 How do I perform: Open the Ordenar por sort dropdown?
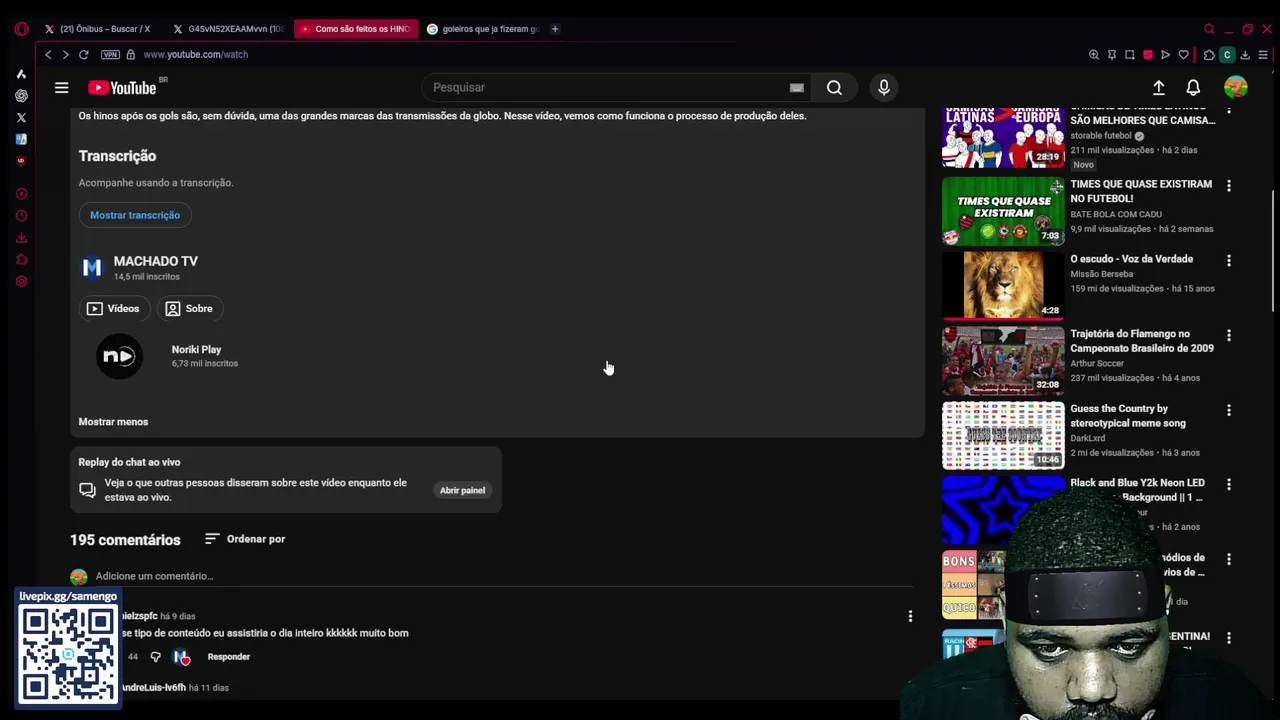pos(245,539)
